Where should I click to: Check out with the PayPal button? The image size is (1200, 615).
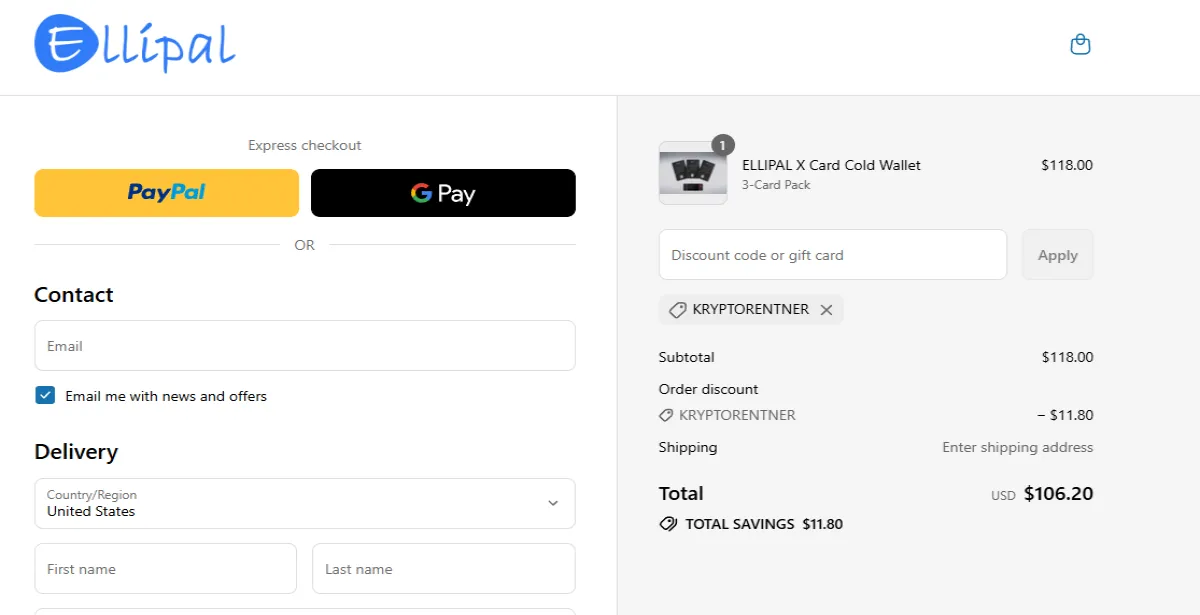click(166, 192)
